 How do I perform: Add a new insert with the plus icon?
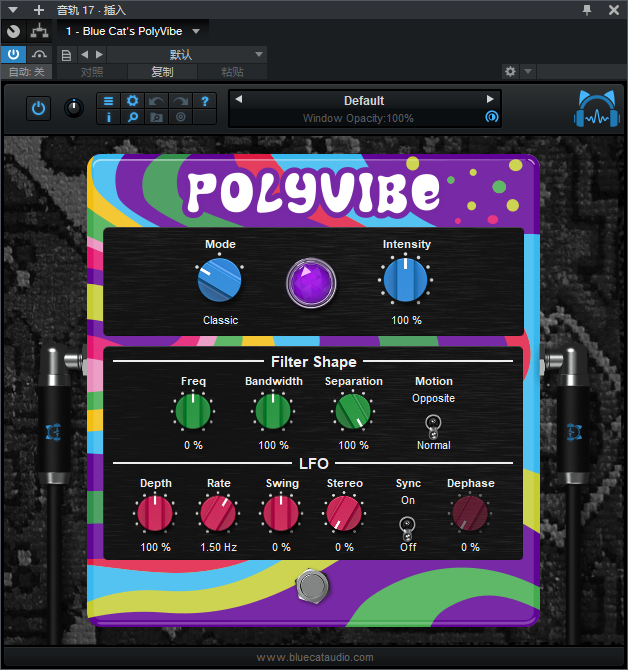click(39, 9)
